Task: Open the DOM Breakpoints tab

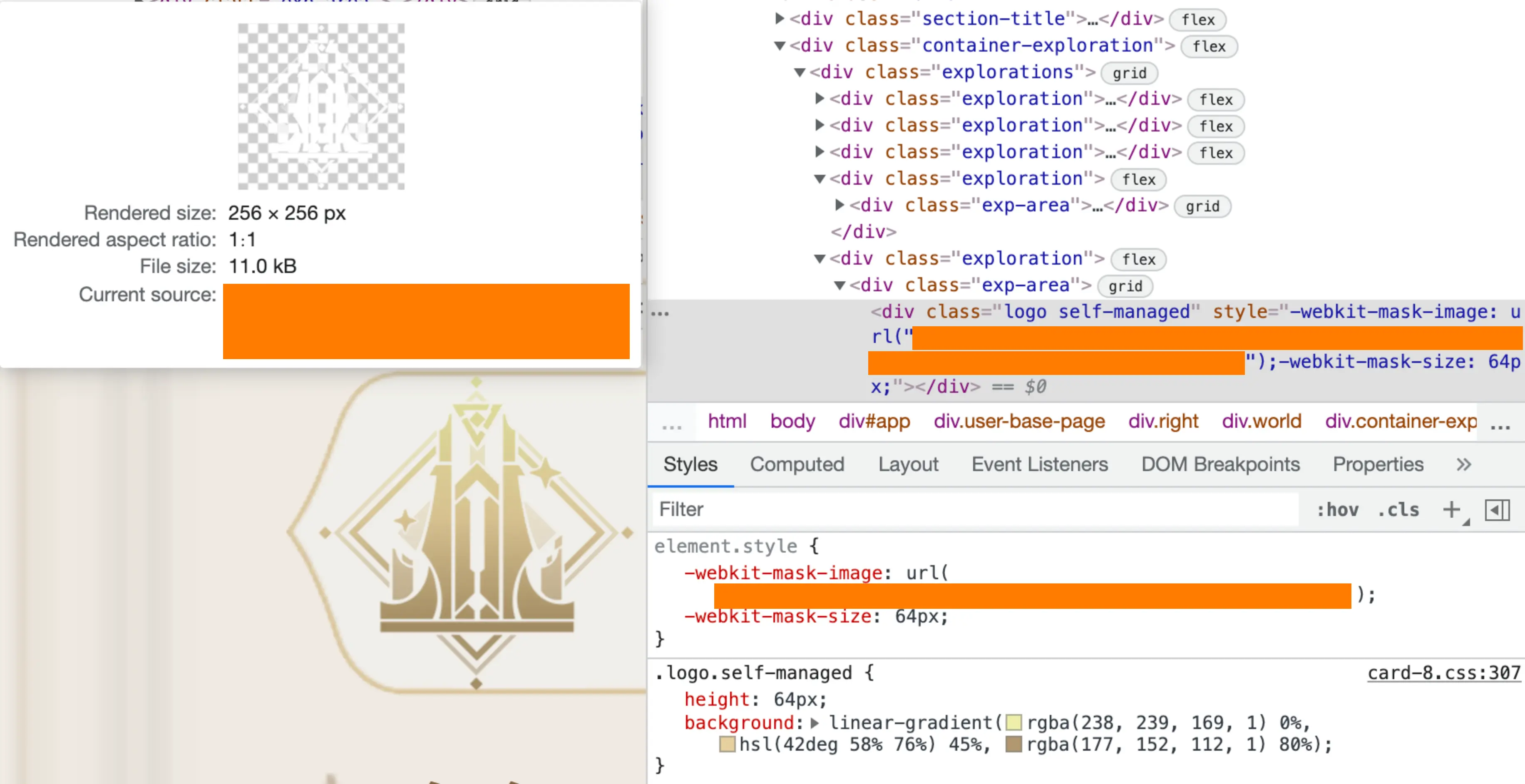Action: 1220,464
